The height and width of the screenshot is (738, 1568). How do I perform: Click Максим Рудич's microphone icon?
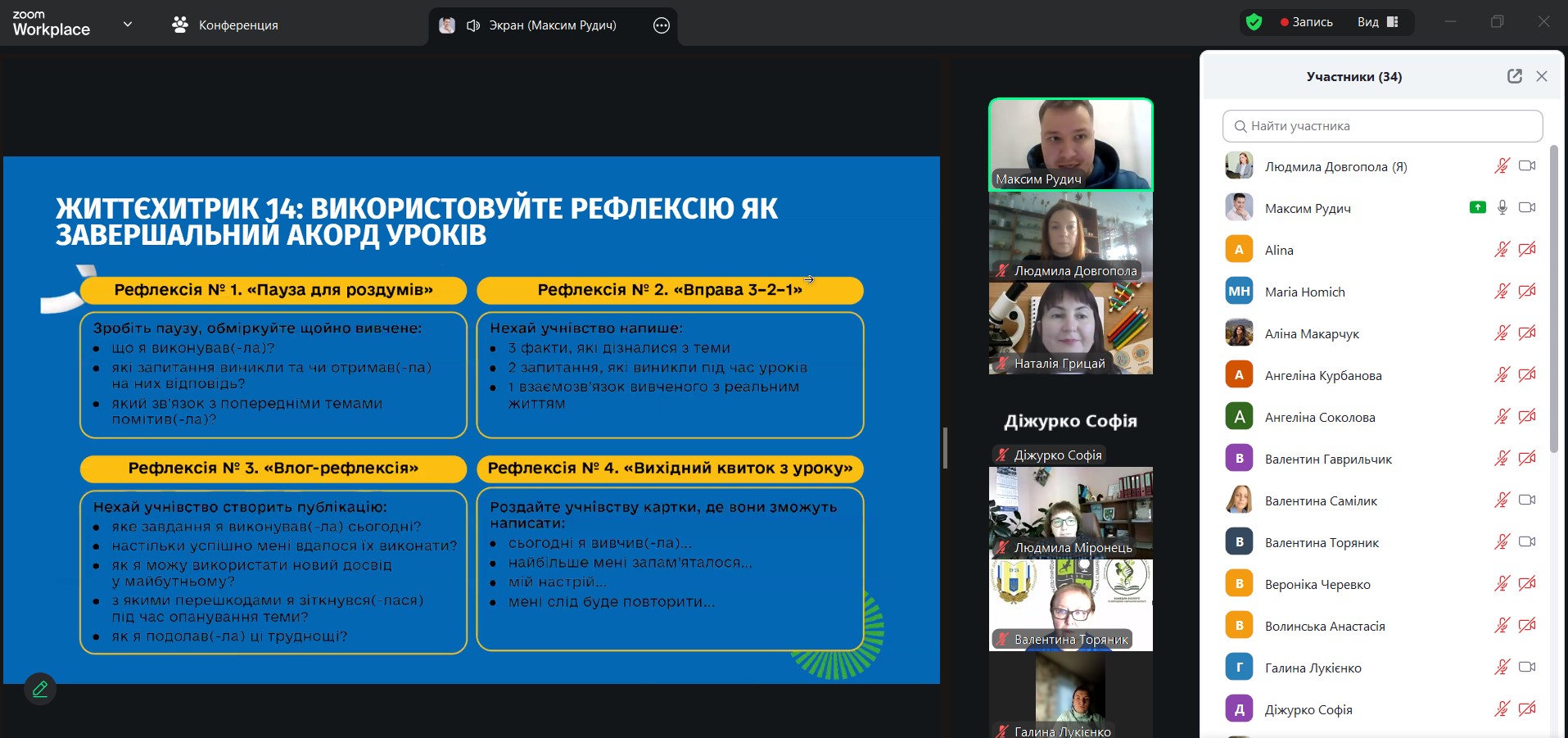[x=1502, y=208]
